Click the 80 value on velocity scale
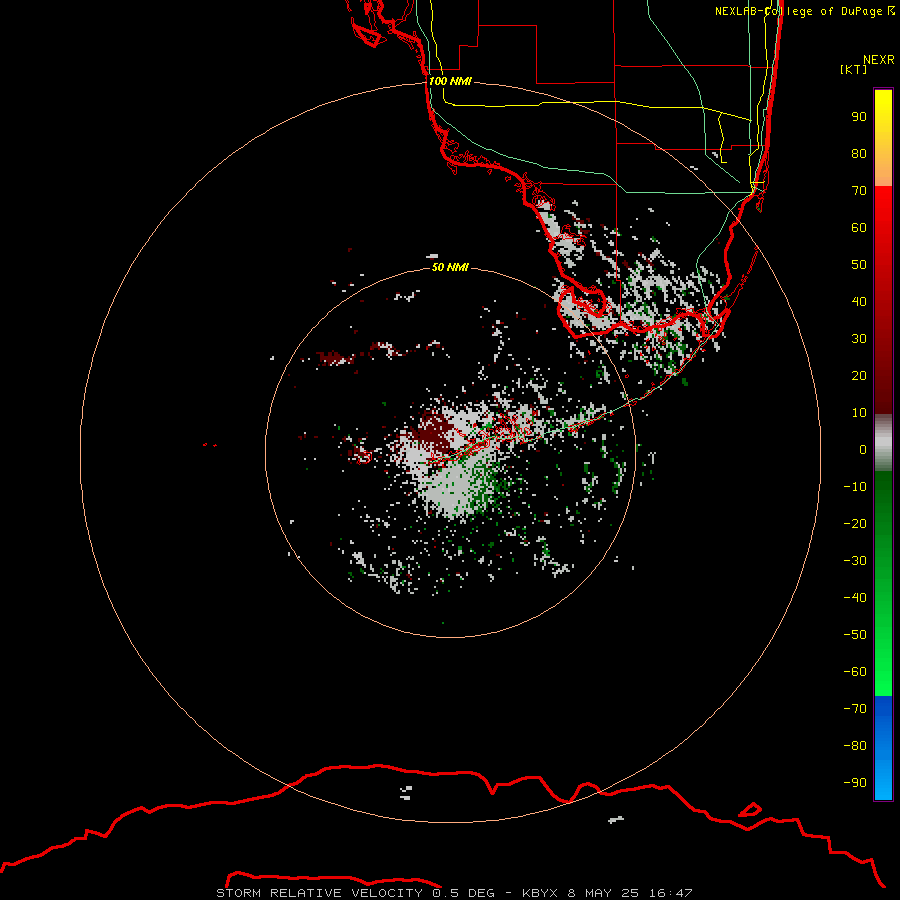Image resolution: width=900 pixels, height=900 pixels. coord(859,153)
